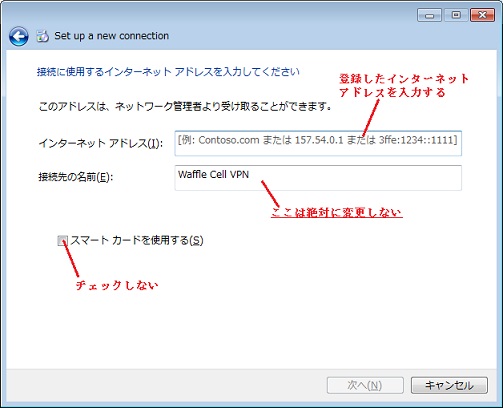Click the ネットワーク管理者 description sentence
The height and width of the screenshot is (408, 503).
pyautogui.click(x=185, y=107)
